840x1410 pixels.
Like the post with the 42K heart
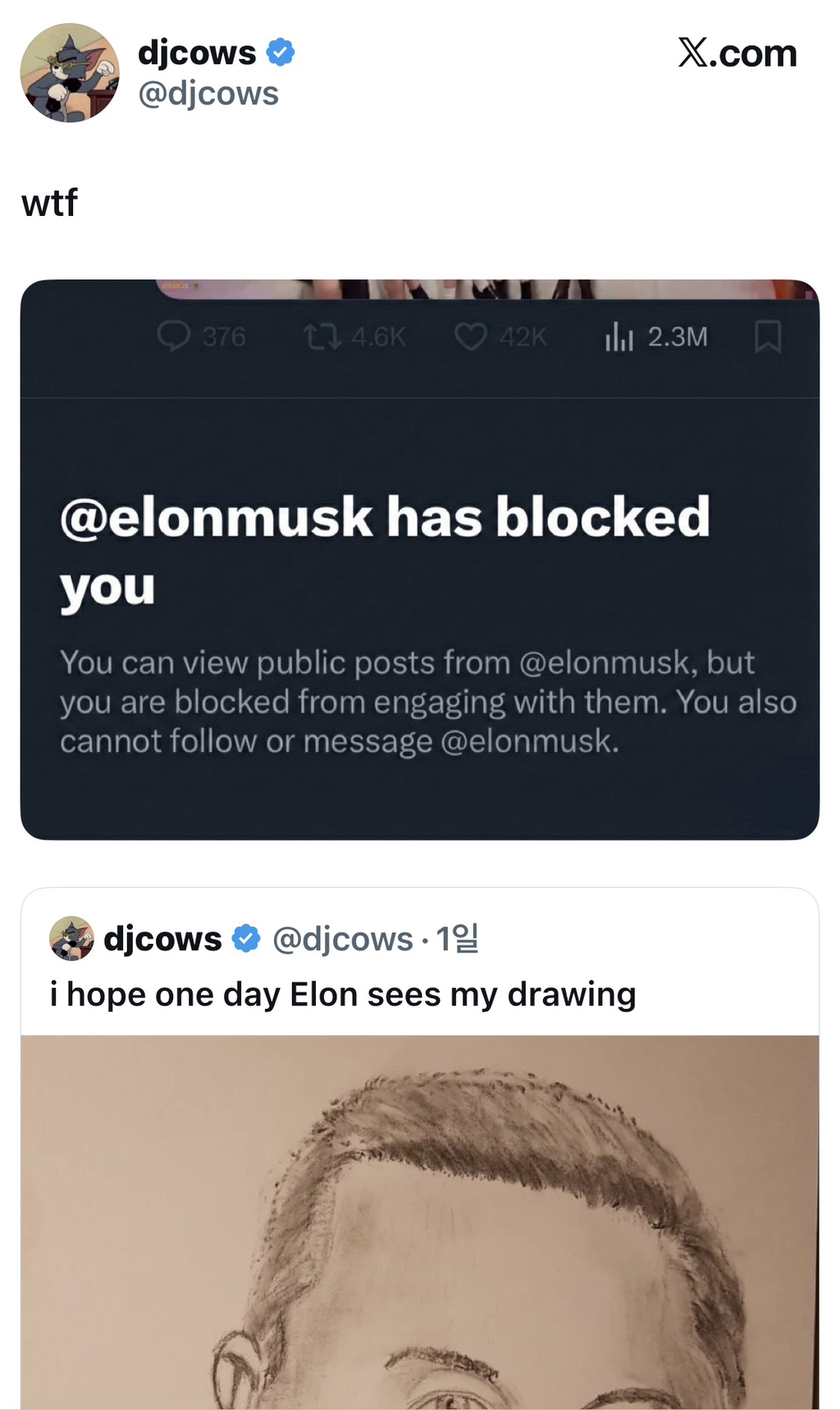pos(471,336)
